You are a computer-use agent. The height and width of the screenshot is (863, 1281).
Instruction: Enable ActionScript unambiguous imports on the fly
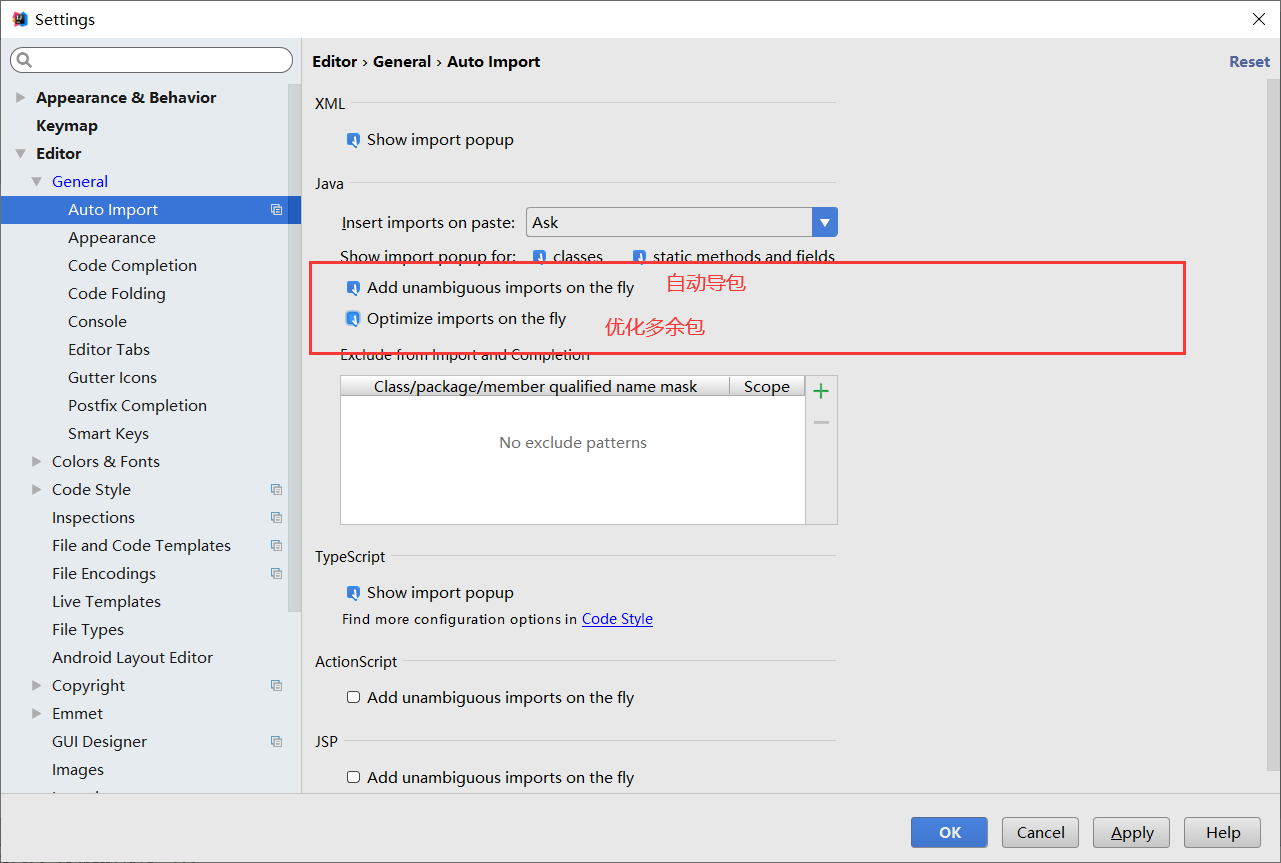353,698
